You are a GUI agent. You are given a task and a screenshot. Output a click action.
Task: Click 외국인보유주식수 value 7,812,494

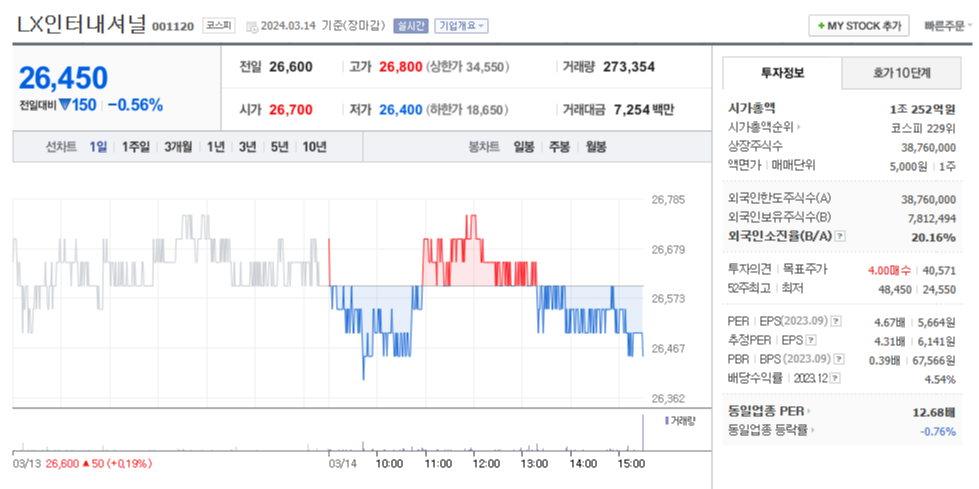[x=932, y=218]
